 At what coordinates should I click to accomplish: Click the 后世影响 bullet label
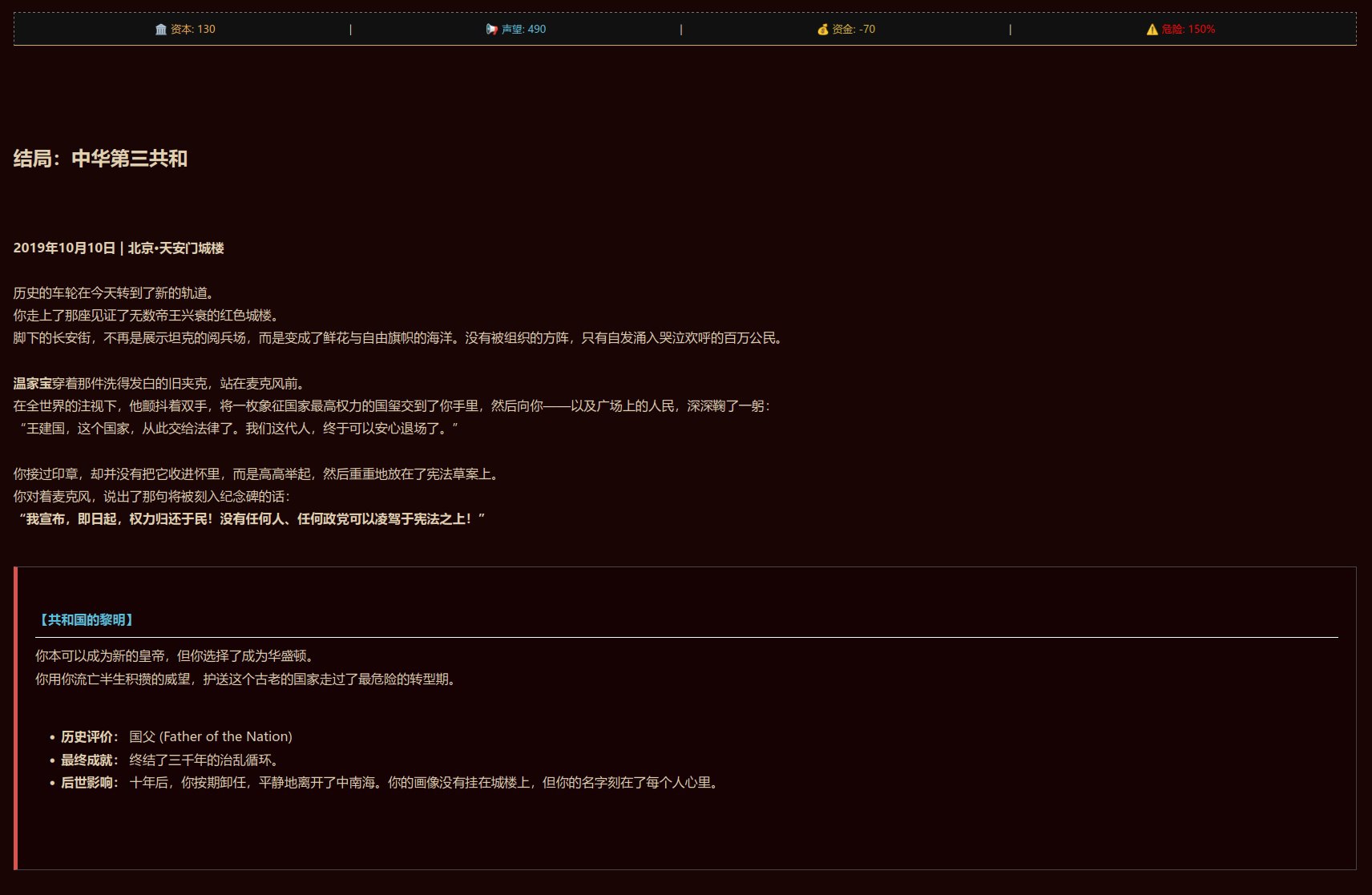pos(89,783)
